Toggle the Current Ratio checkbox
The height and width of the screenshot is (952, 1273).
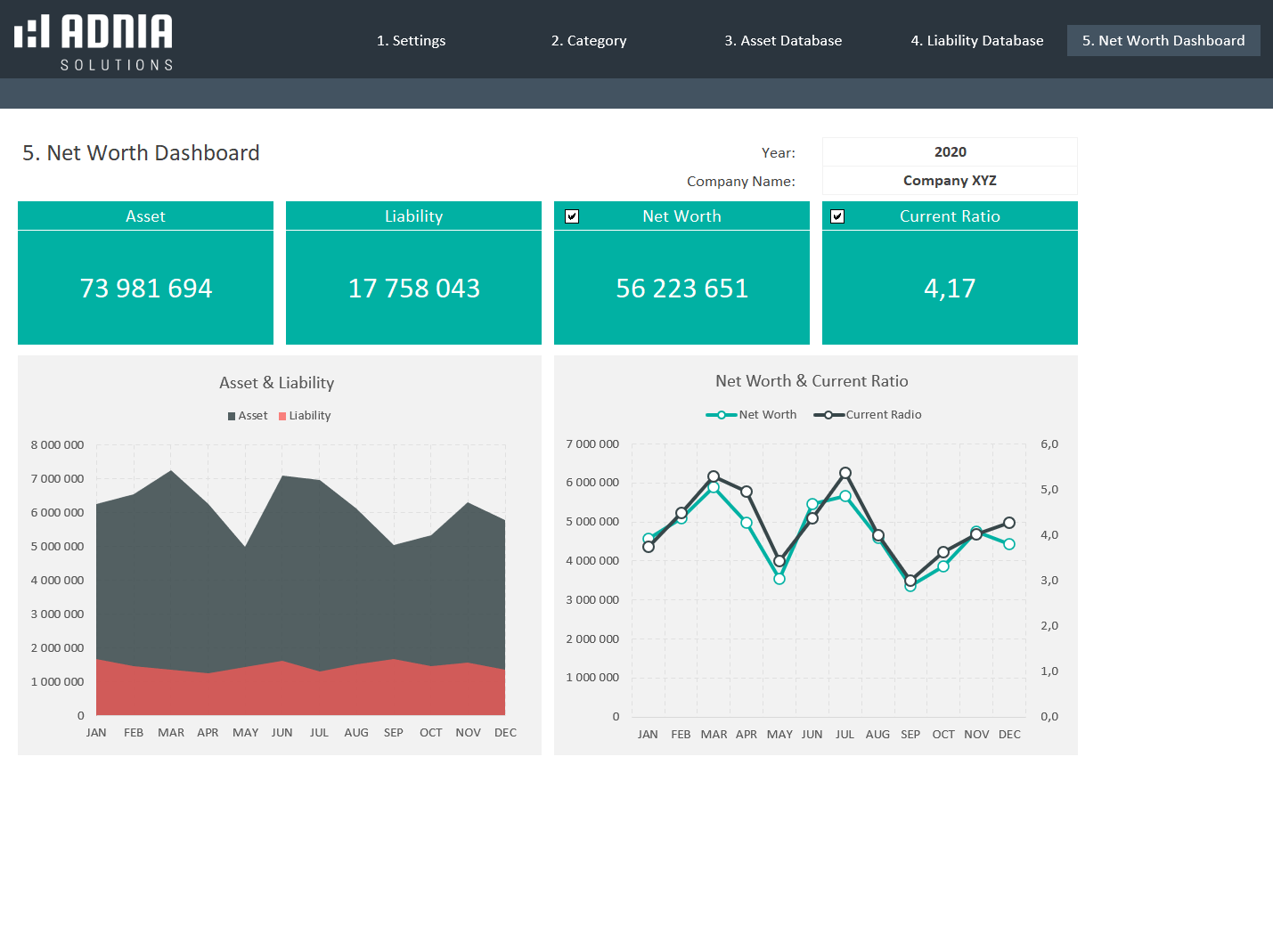(x=837, y=216)
